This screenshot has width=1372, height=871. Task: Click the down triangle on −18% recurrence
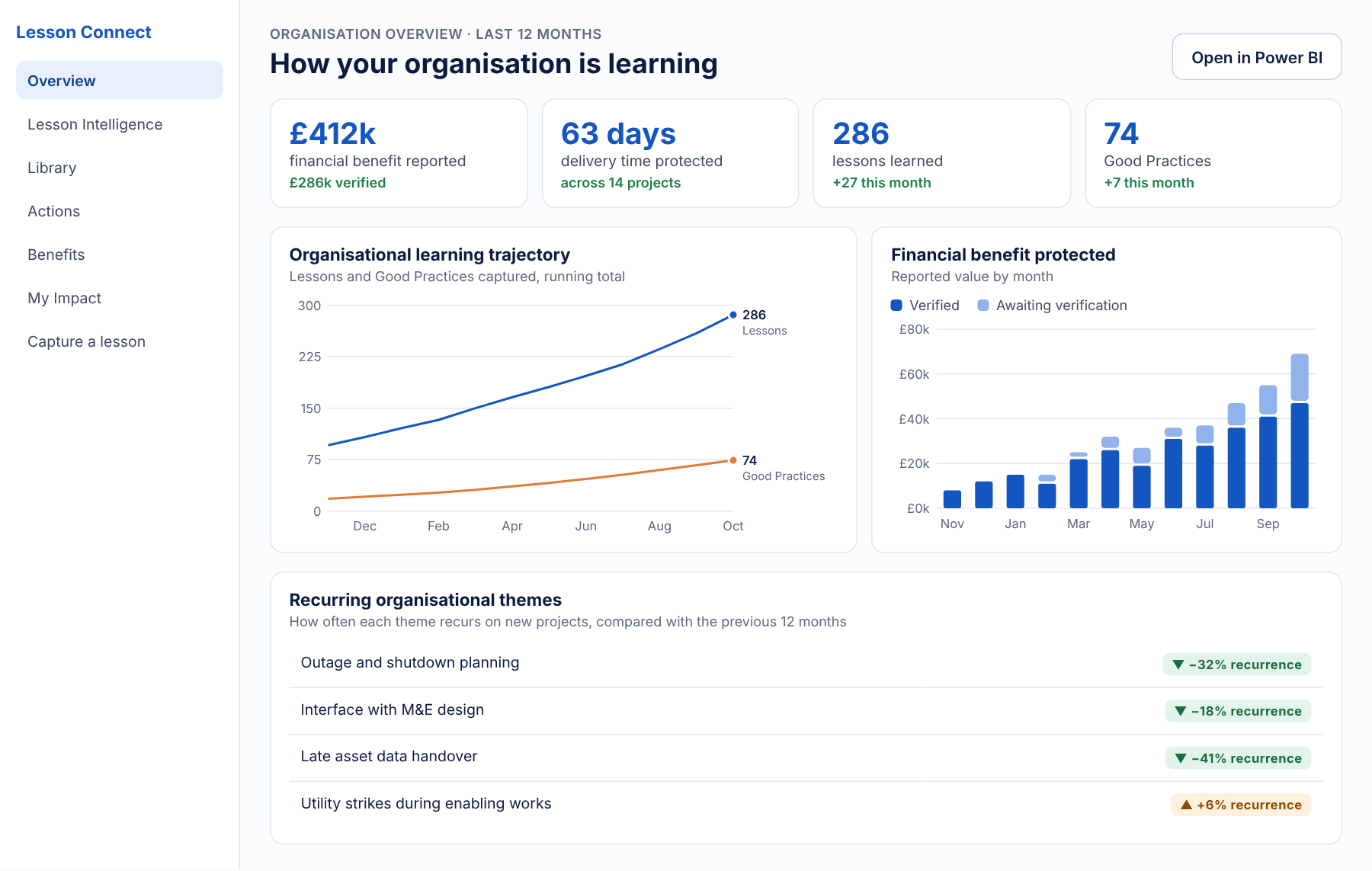pos(1181,711)
